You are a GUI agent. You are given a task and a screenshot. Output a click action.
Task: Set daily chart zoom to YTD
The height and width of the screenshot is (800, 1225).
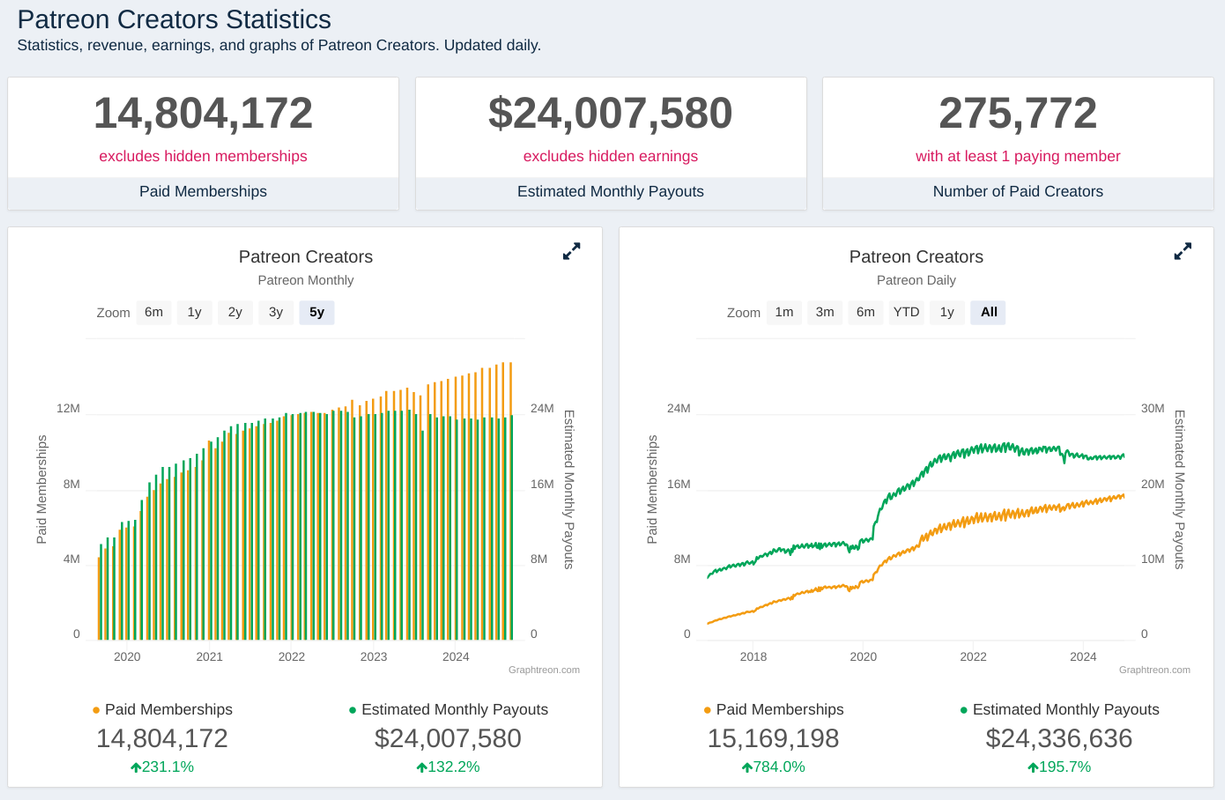coord(906,312)
